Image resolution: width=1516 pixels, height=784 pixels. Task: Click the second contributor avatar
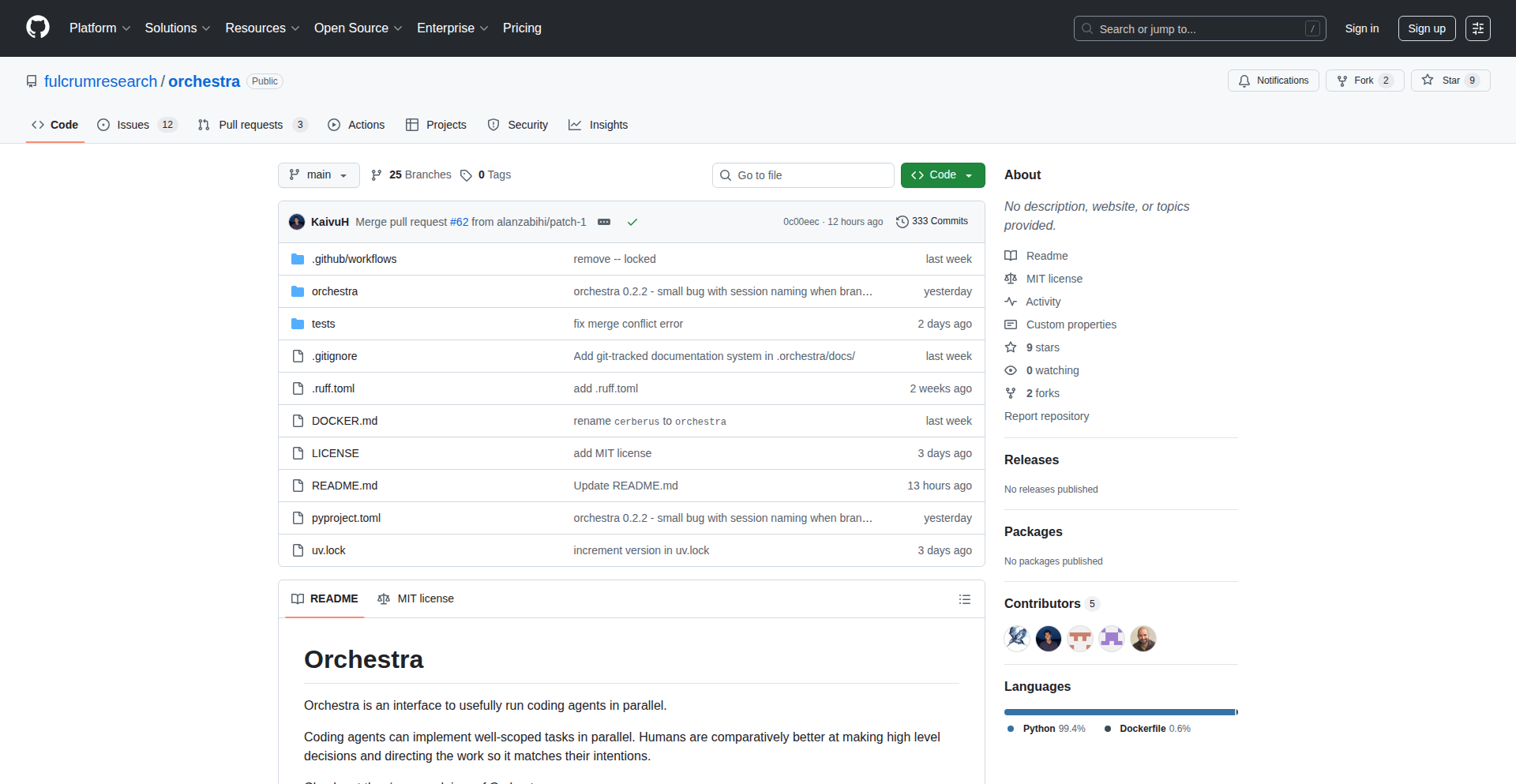1049,638
